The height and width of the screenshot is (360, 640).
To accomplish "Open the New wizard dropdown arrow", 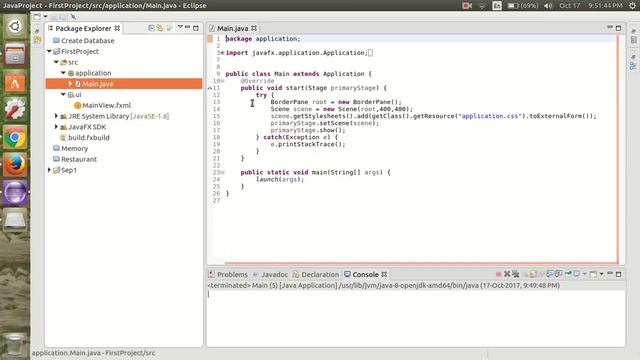I will [45, 17].
